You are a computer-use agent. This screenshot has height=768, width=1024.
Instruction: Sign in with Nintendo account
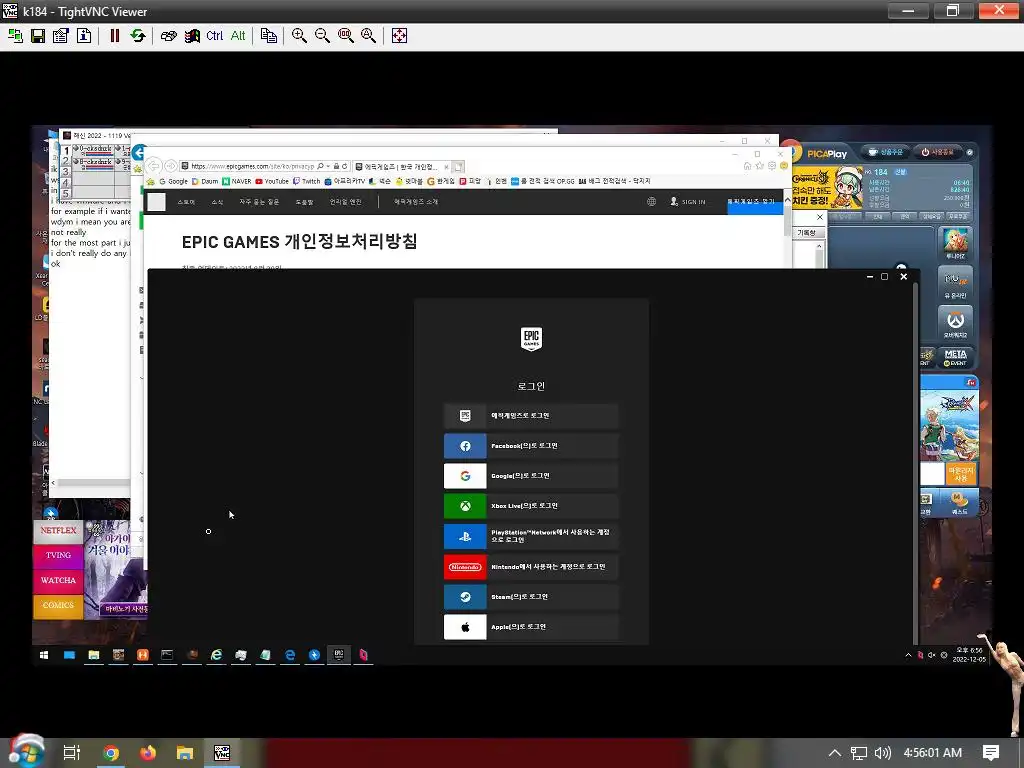tap(531, 567)
